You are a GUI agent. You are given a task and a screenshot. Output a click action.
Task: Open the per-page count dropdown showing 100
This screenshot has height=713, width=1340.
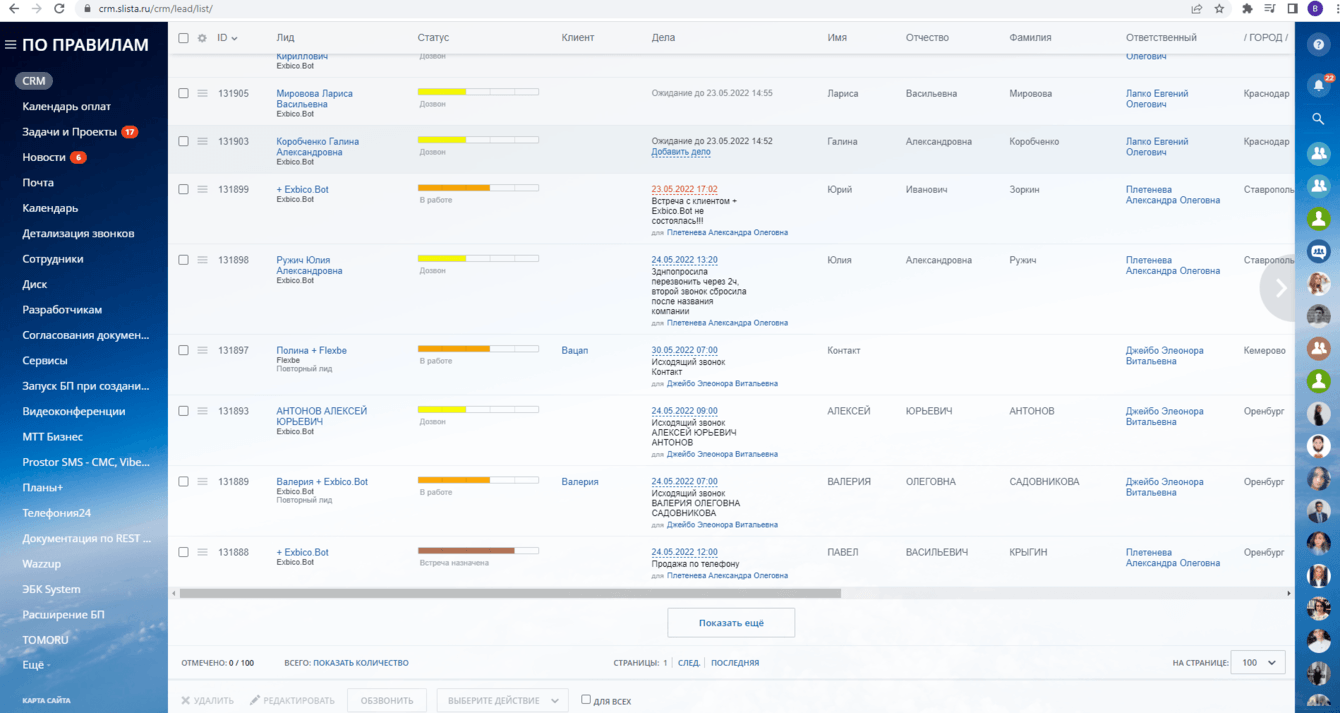(x=1257, y=662)
